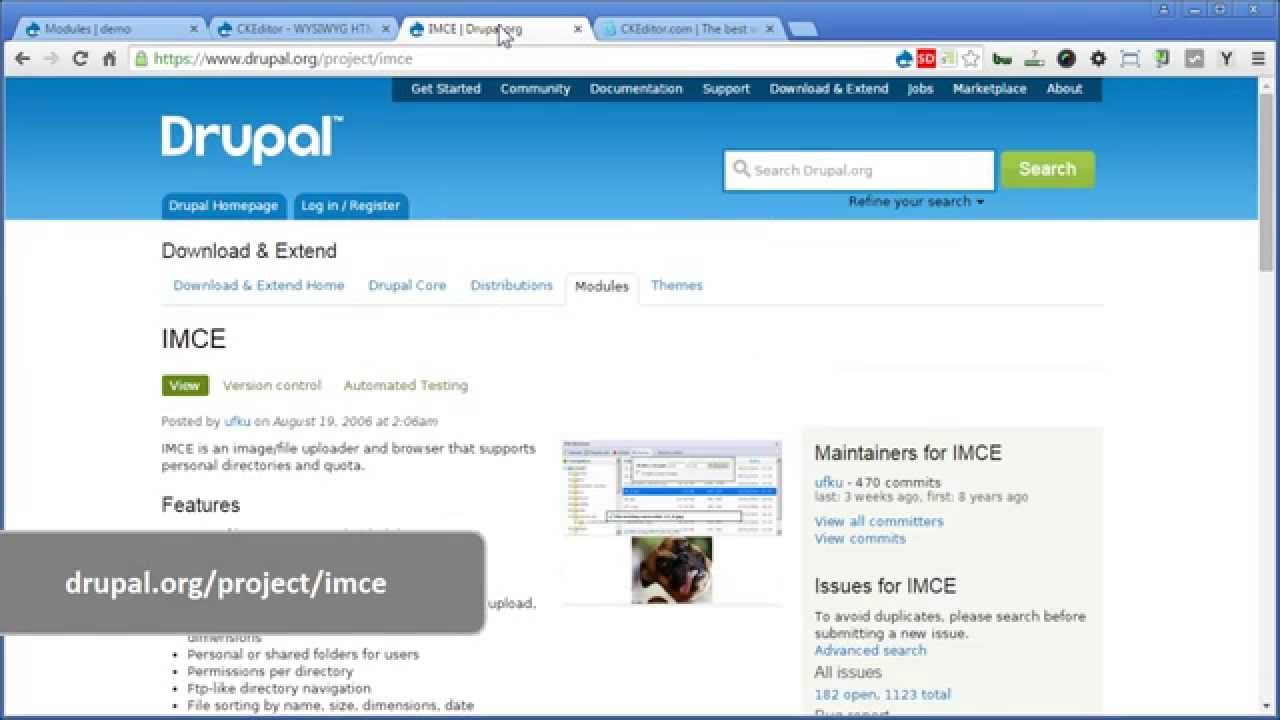The width and height of the screenshot is (1280, 720).
Task: Click the 'View all committers' link
Action: pyautogui.click(x=879, y=521)
